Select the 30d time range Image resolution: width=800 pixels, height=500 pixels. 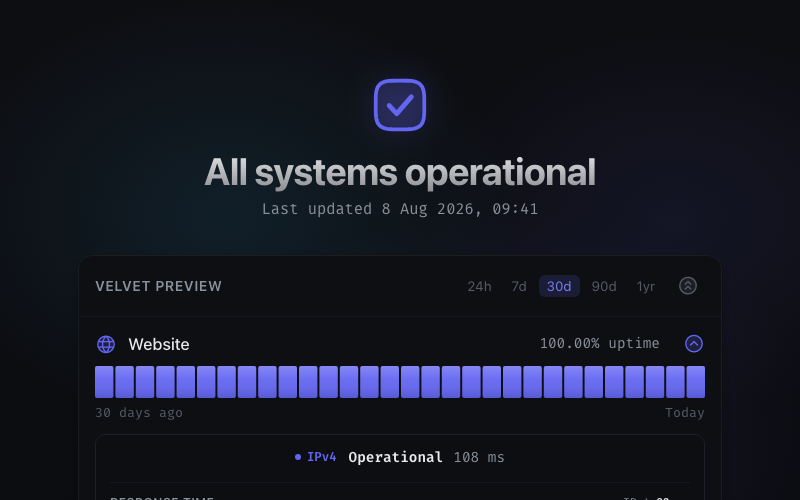pos(559,286)
